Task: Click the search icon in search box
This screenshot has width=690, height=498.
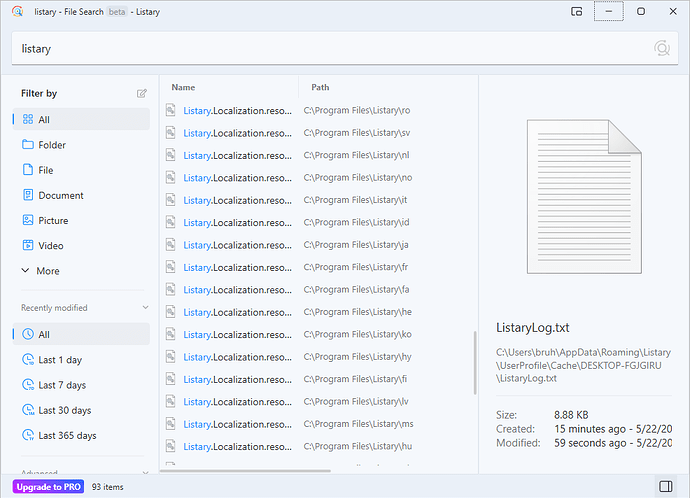Action: point(661,48)
